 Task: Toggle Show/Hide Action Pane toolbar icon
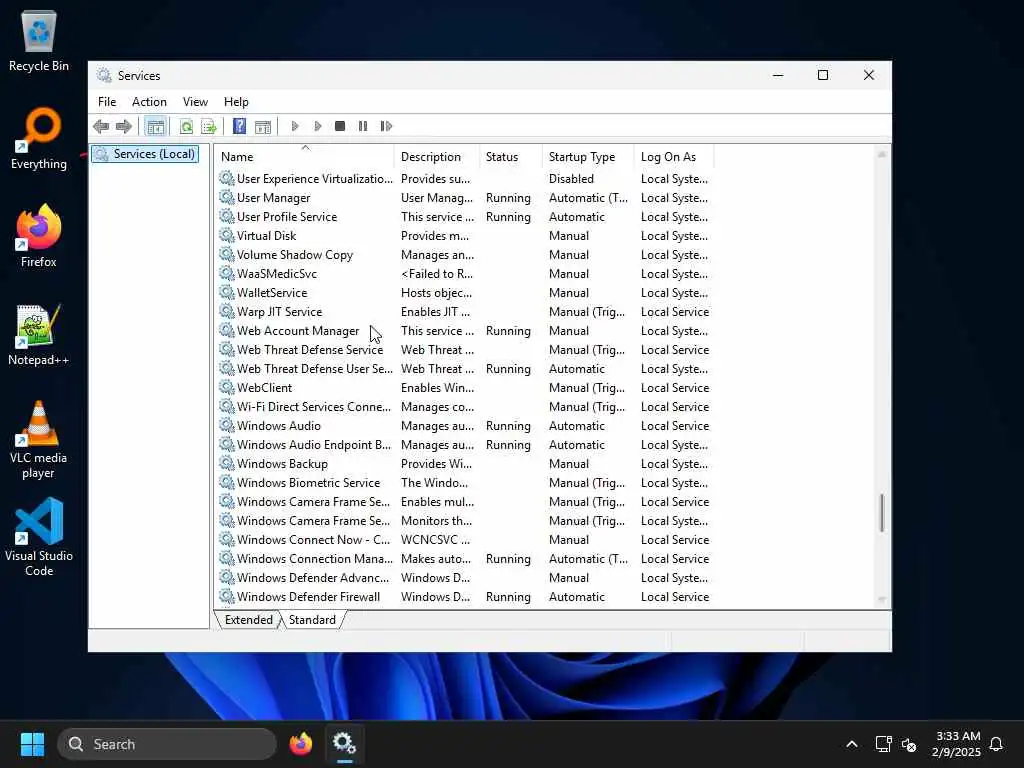(263, 126)
